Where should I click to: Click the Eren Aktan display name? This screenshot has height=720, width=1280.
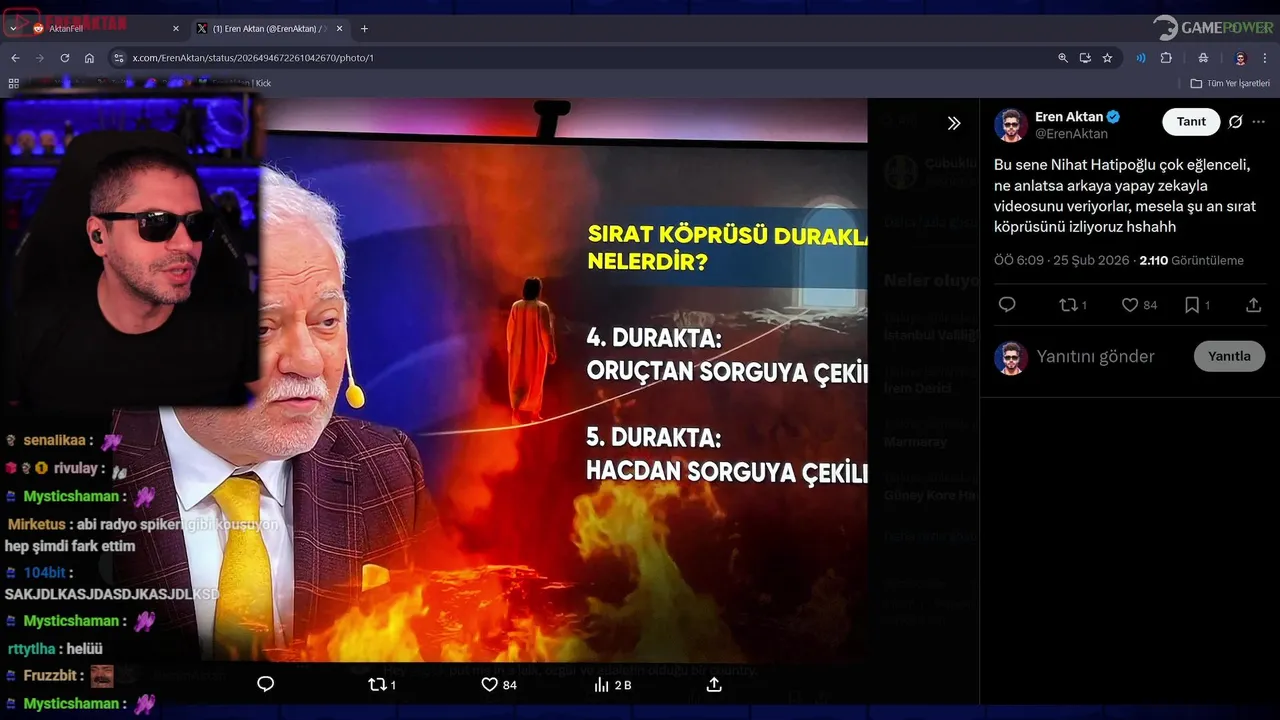click(x=1069, y=117)
